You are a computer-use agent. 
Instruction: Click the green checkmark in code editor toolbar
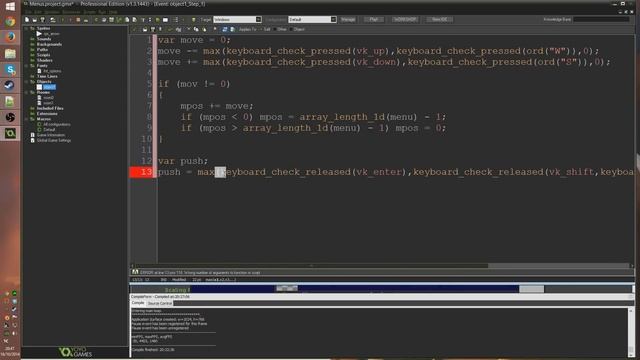pyautogui.click(x=135, y=29)
